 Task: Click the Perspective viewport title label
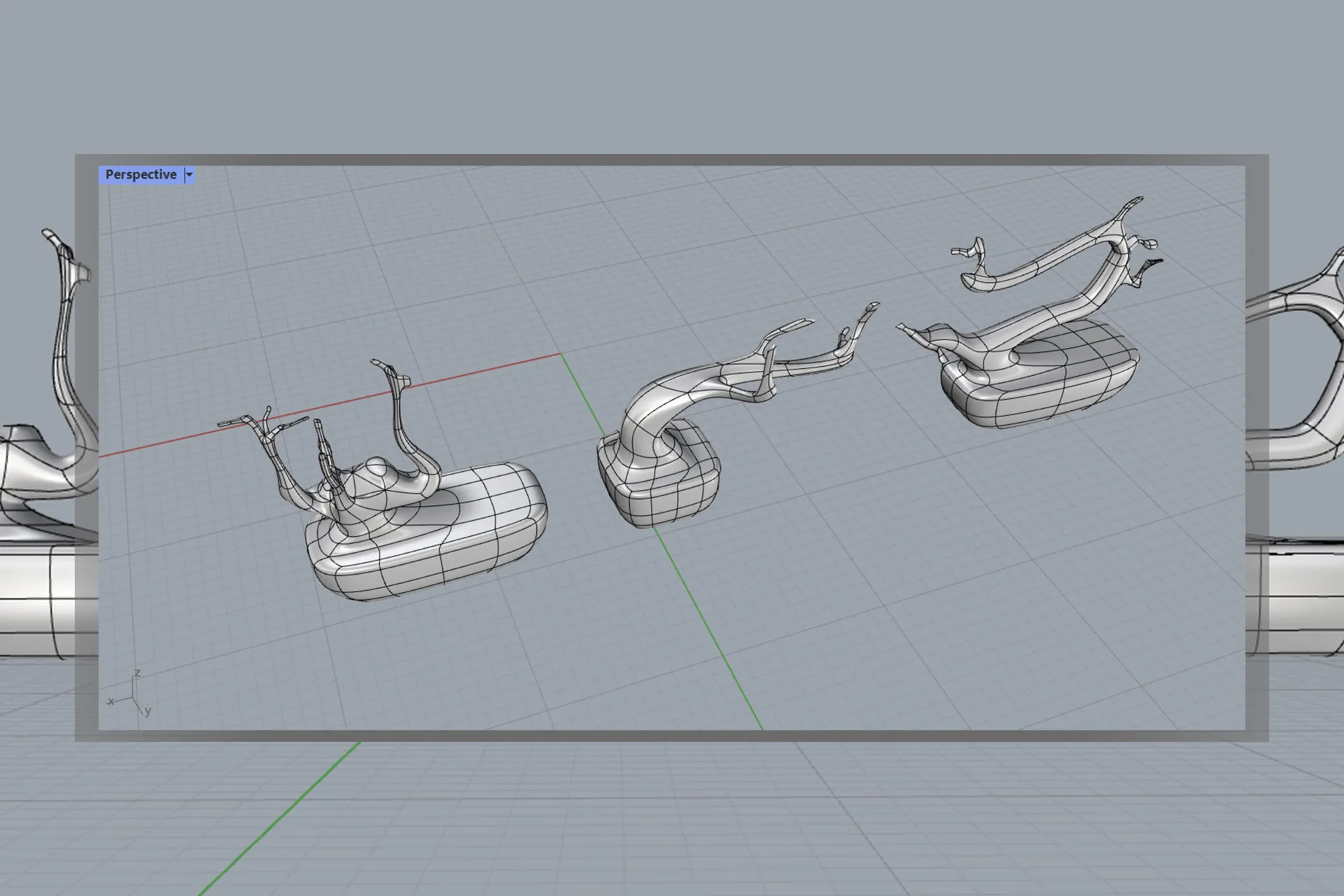coord(141,175)
